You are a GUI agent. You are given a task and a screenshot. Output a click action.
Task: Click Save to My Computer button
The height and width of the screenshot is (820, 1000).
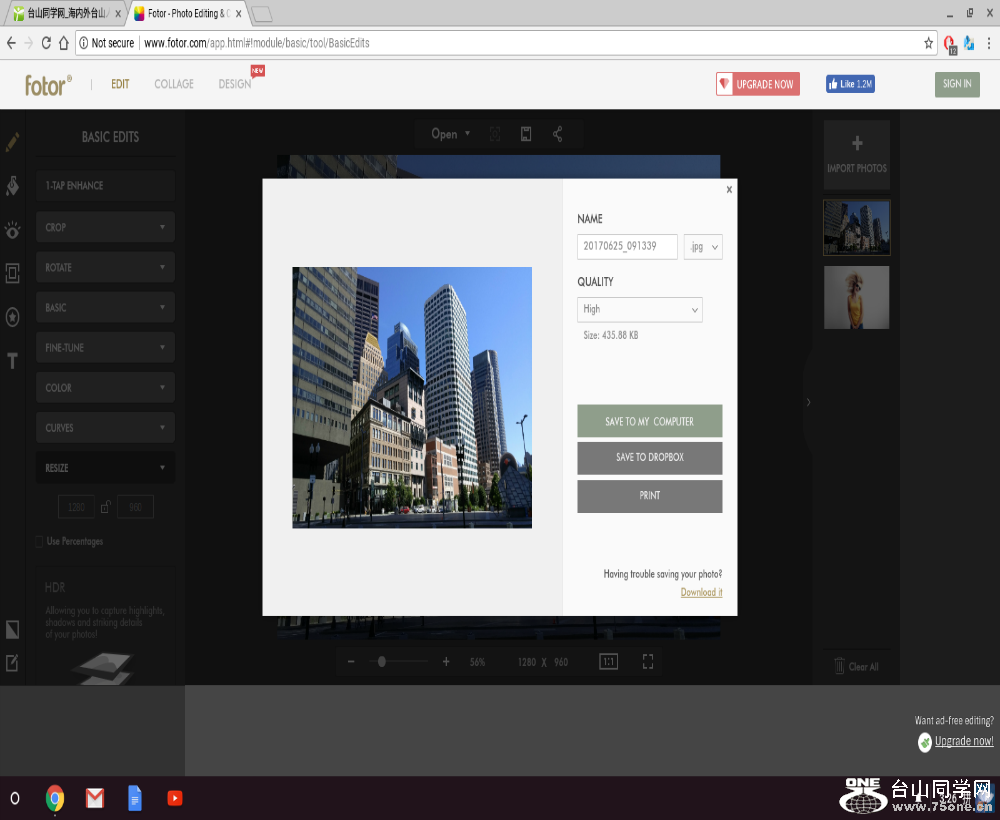649,421
